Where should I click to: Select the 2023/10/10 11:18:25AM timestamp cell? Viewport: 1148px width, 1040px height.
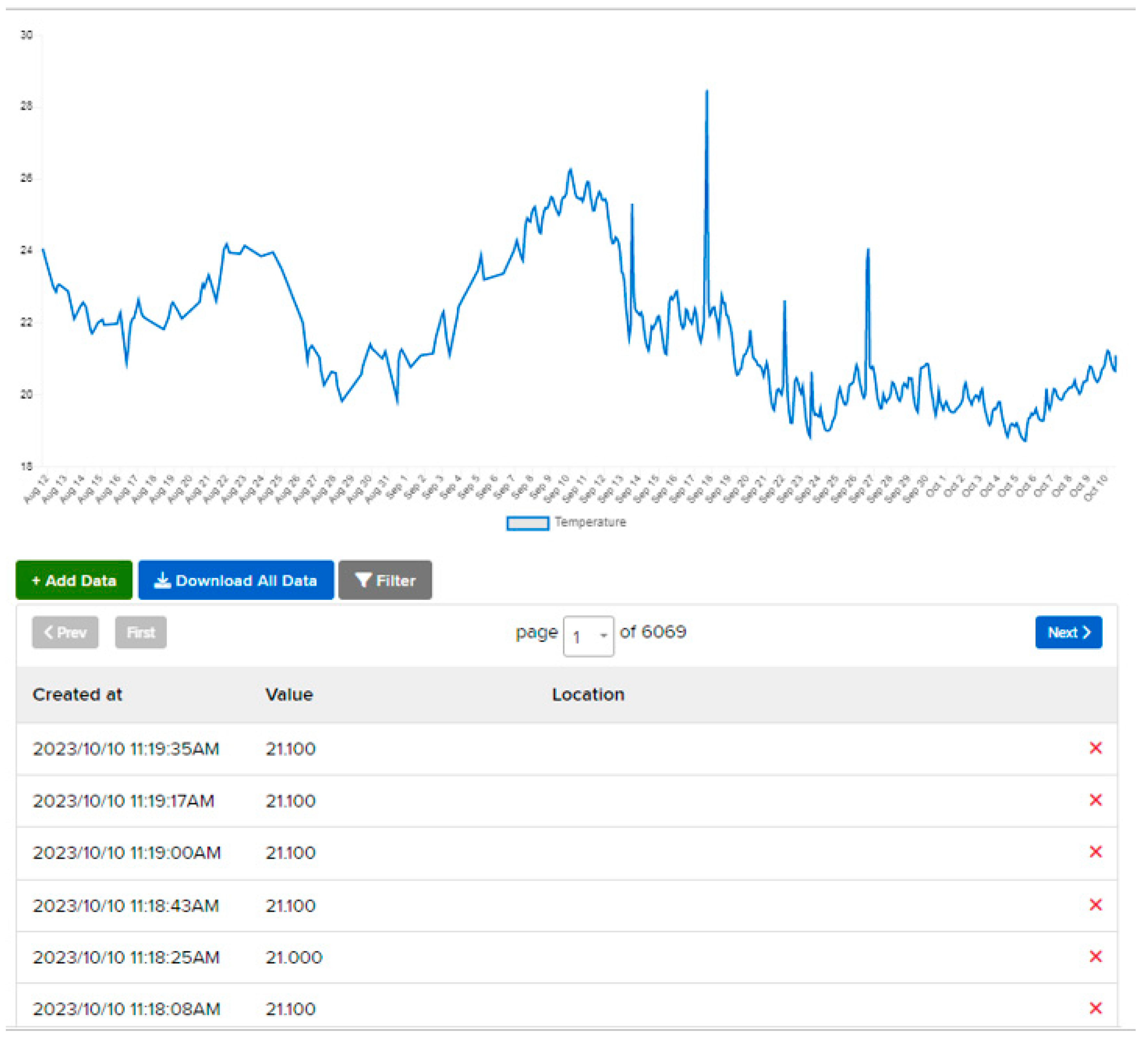click(x=126, y=957)
